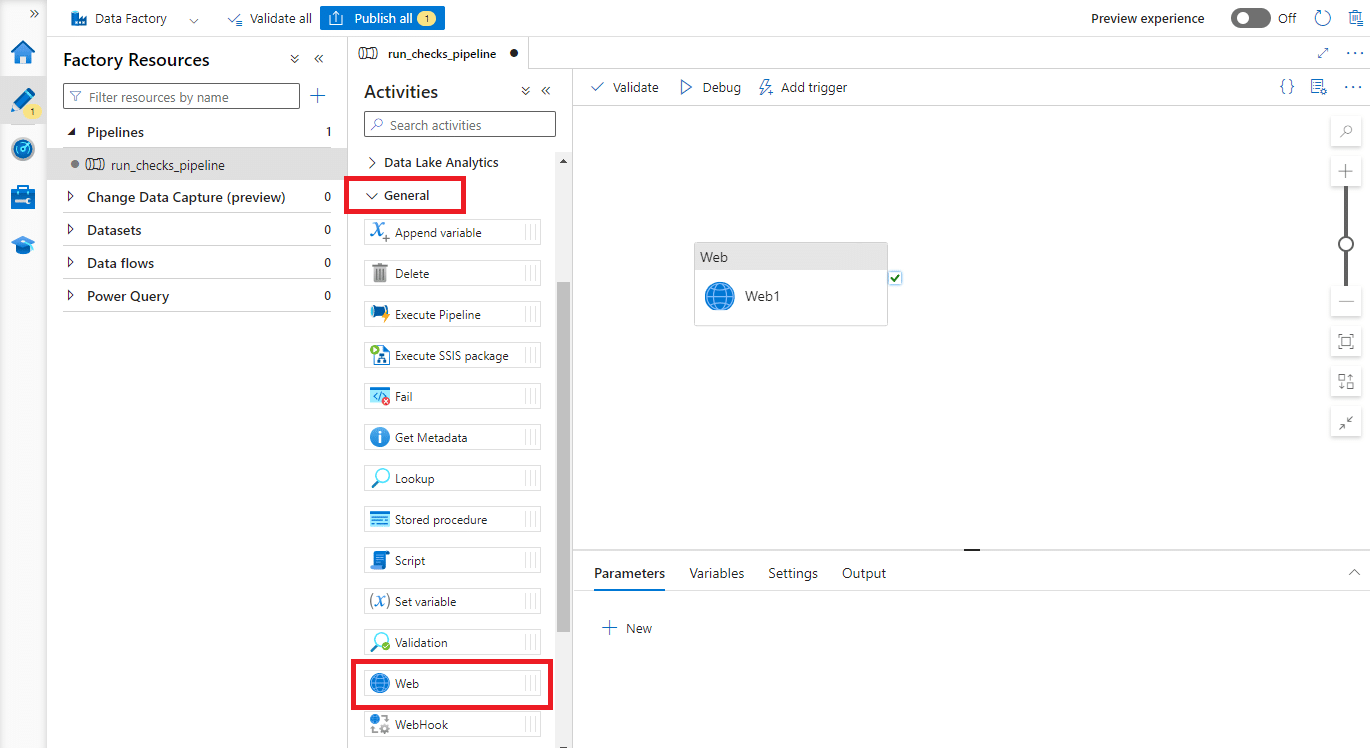This screenshot has height=748, width=1370.
Task: Click auto align icon on canvas
Action: coord(1346,382)
